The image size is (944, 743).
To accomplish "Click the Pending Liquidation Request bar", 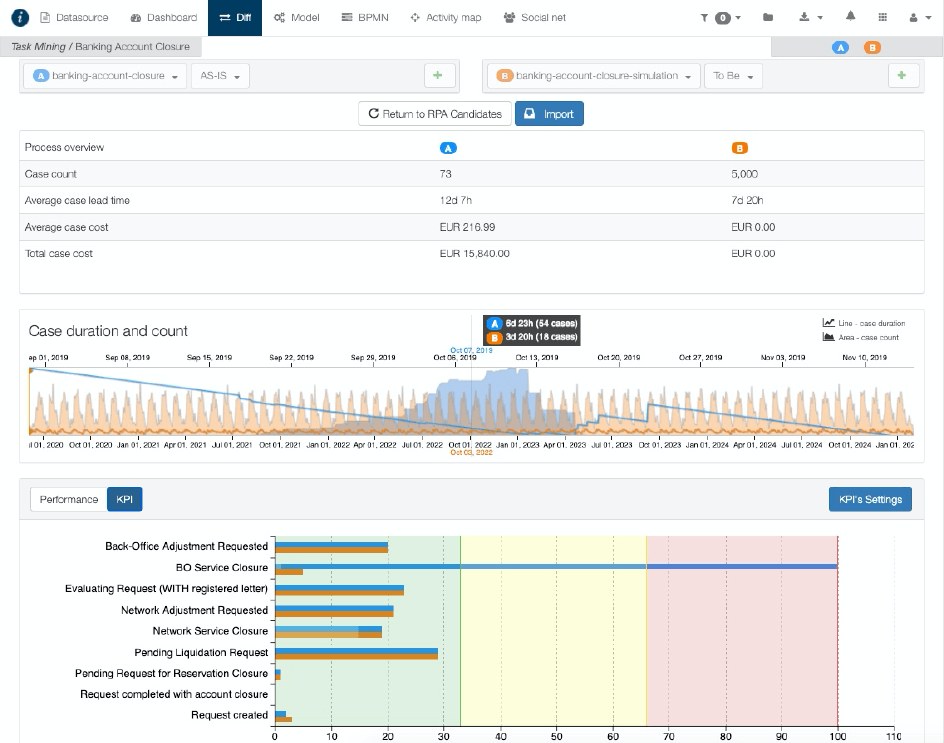I will point(356,653).
